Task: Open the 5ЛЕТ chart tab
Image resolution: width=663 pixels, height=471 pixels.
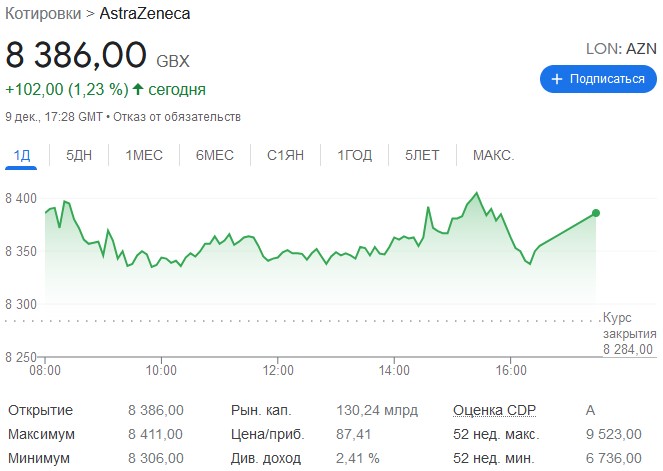Action: (x=422, y=156)
